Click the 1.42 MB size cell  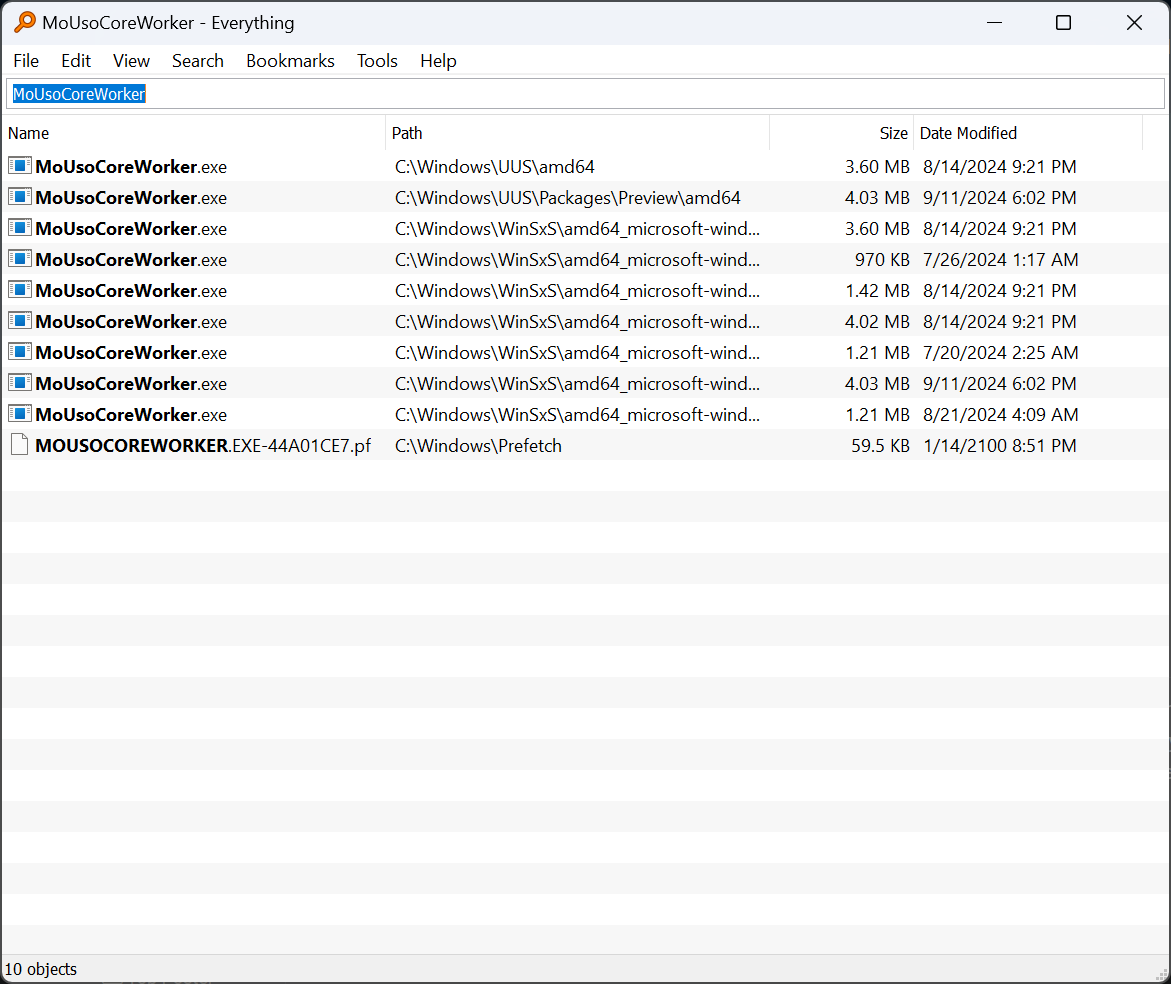[x=878, y=290]
